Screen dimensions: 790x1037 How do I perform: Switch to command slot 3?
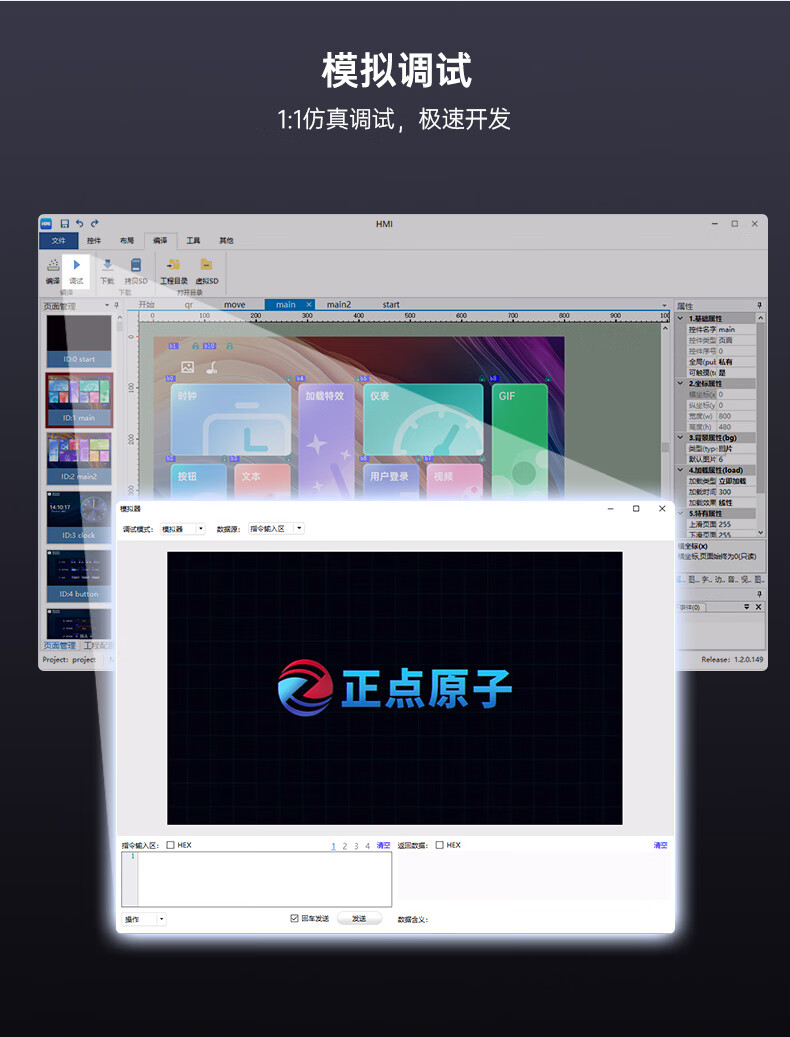coord(356,846)
